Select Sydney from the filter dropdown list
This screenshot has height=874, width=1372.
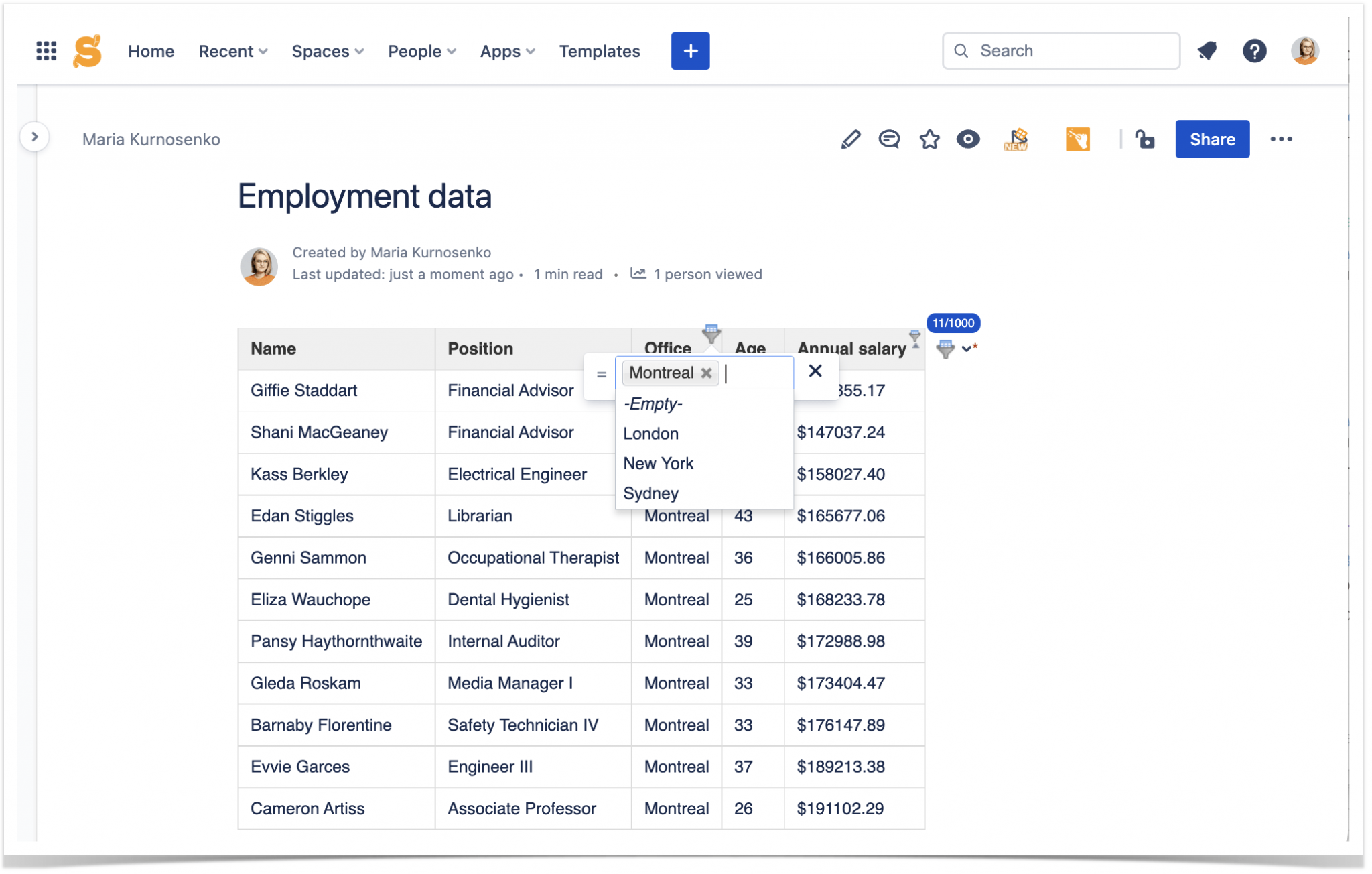[650, 493]
